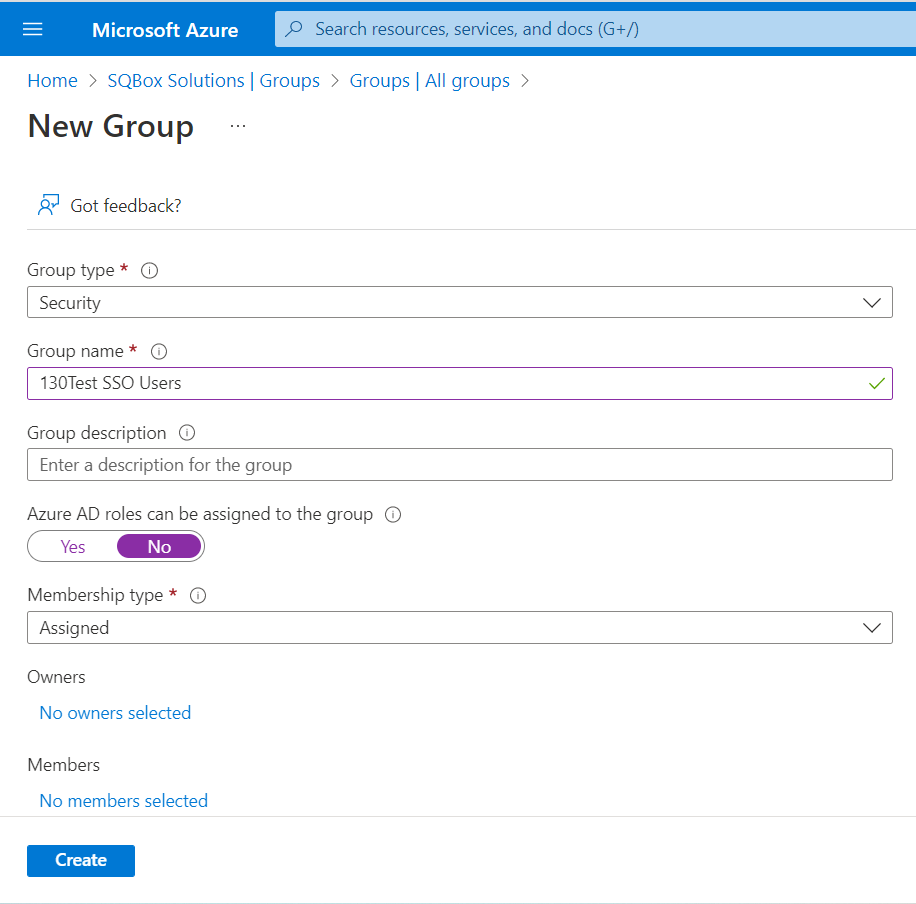Show info tooltip for Group description
Screen dimensions: 916x904
tap(187, 433)
